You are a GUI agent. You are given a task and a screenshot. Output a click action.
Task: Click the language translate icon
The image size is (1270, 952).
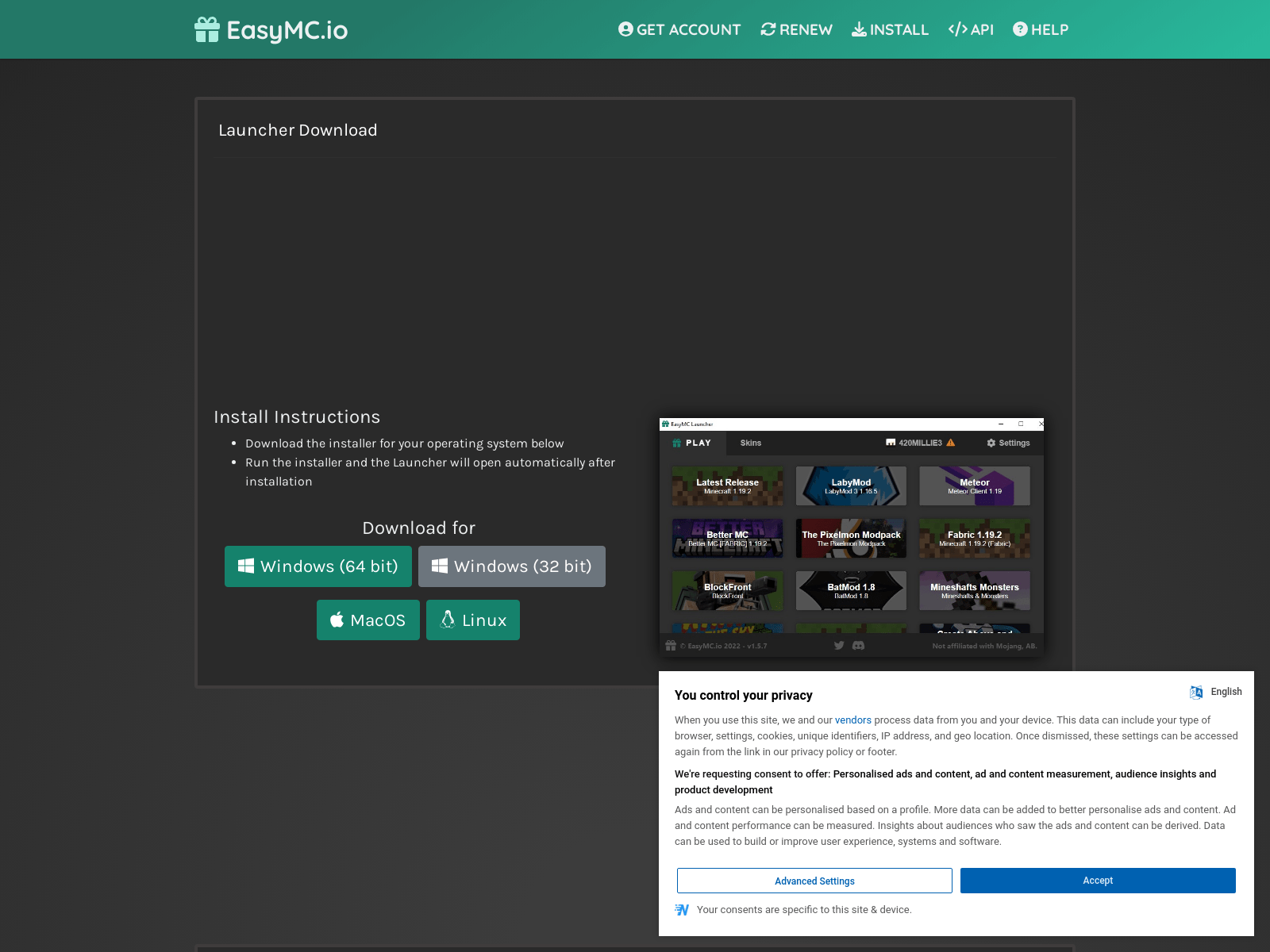1196,692
